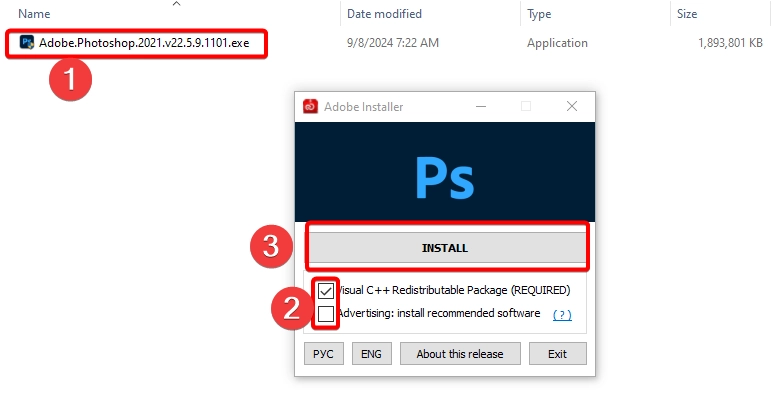The image size is (772, 407).
Task: Sort files by Type column header
Action: point(539,14)
